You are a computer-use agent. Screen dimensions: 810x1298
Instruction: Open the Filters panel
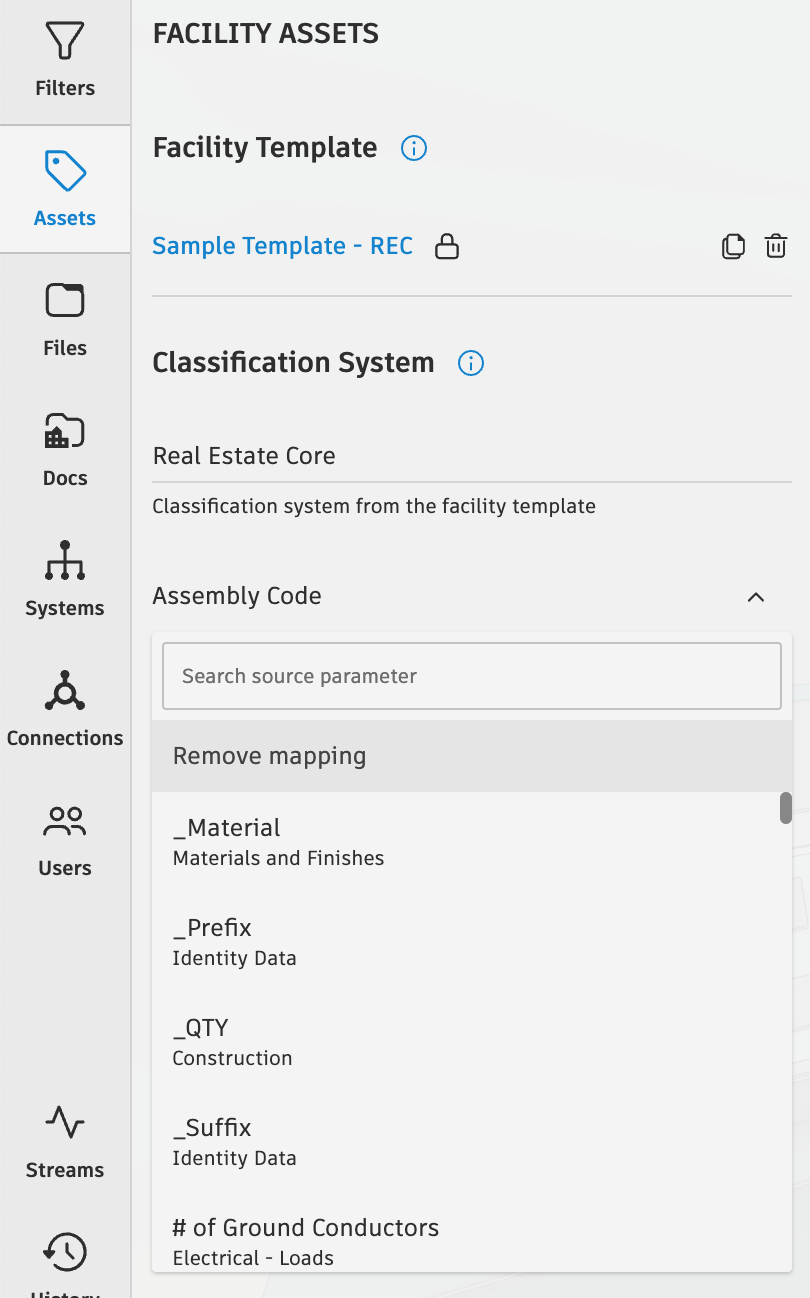[x=65, y=61]
